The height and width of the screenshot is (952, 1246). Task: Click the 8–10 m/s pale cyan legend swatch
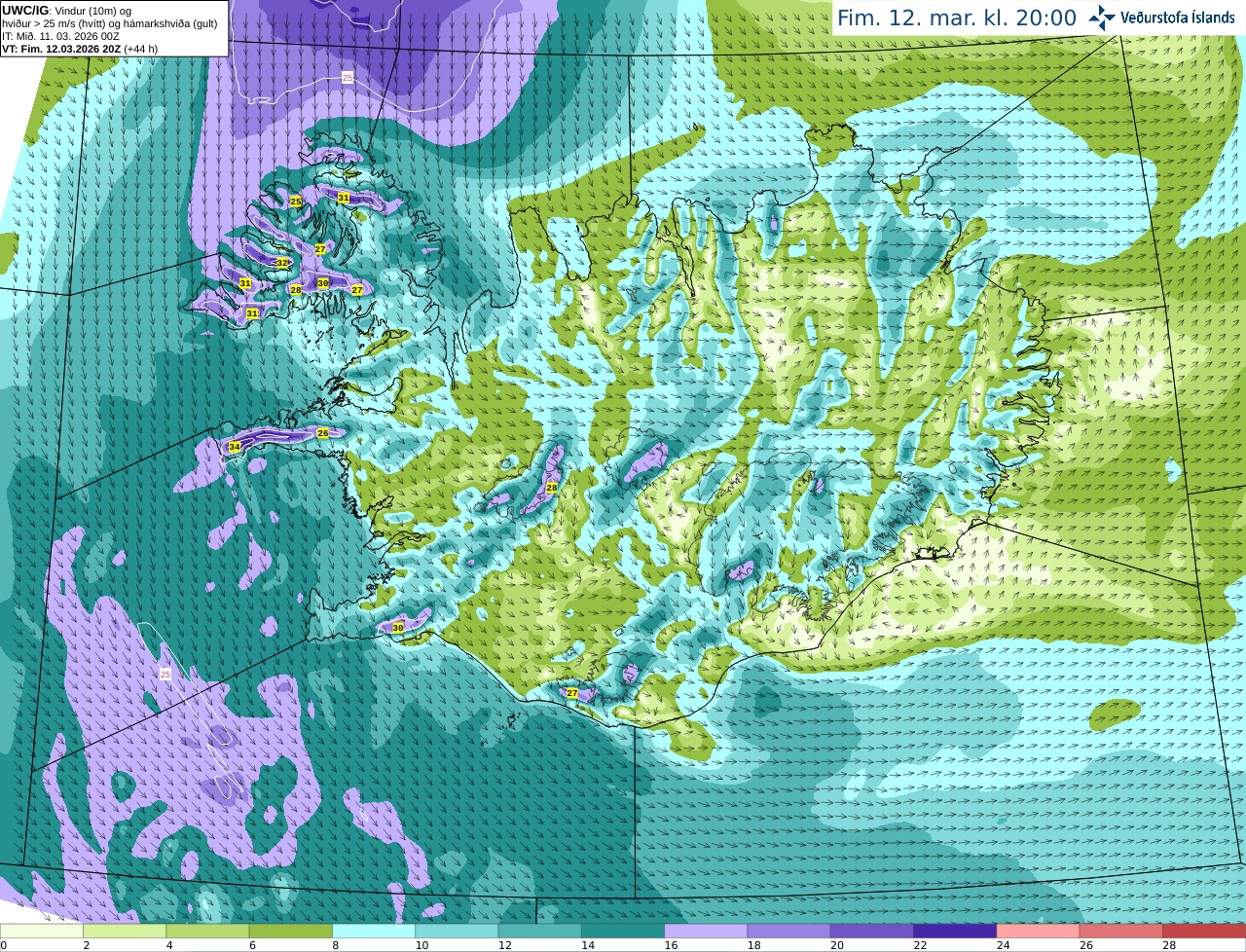pyautogui.click(x=374, y=932)
